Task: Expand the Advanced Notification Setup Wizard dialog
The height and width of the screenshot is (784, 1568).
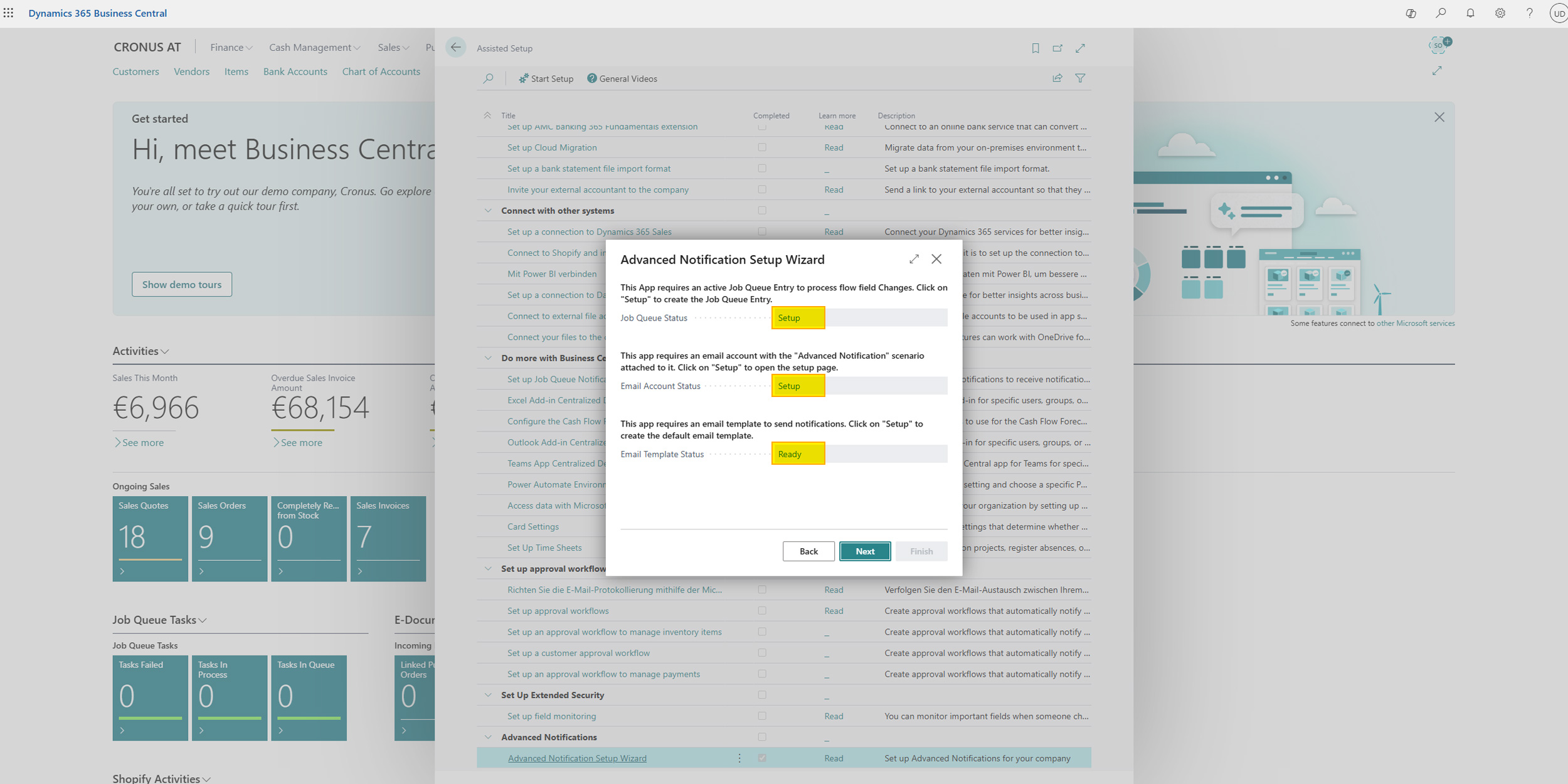Action: (x=914, y=258)
